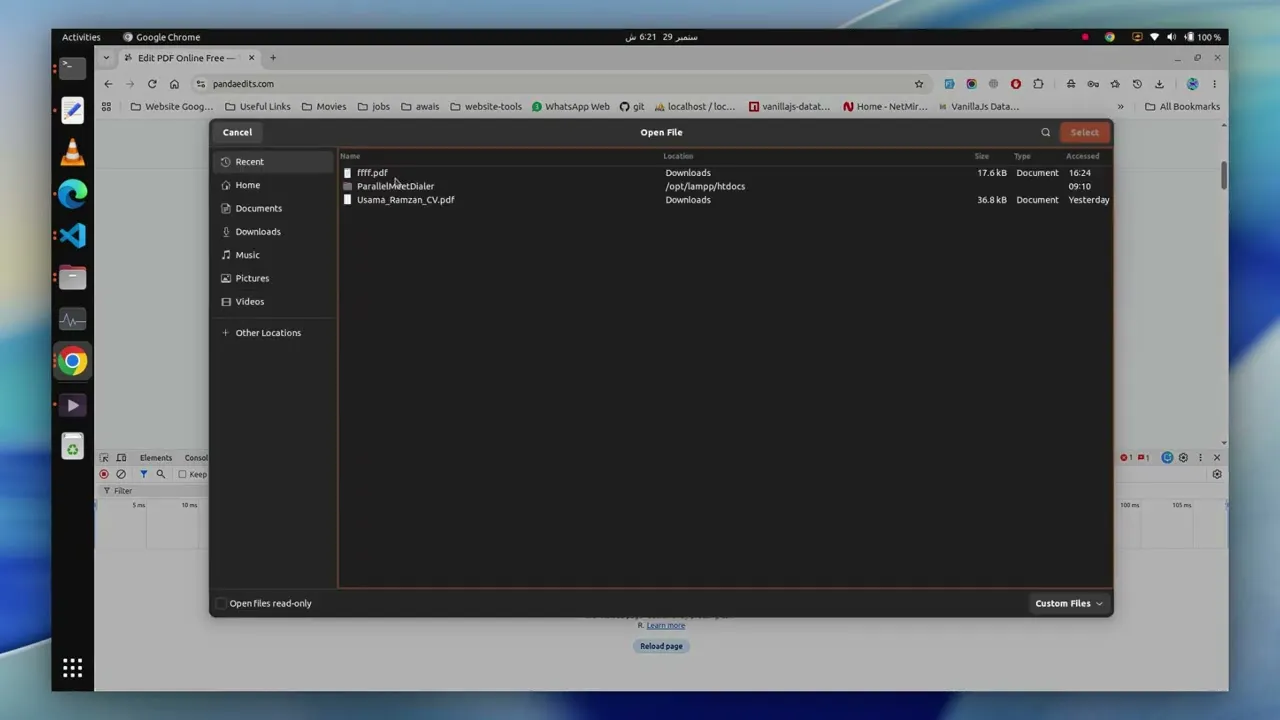Open Chrome extensions puzzle icon
The height and width of the screenshot is (720, 1280).
1038,84
